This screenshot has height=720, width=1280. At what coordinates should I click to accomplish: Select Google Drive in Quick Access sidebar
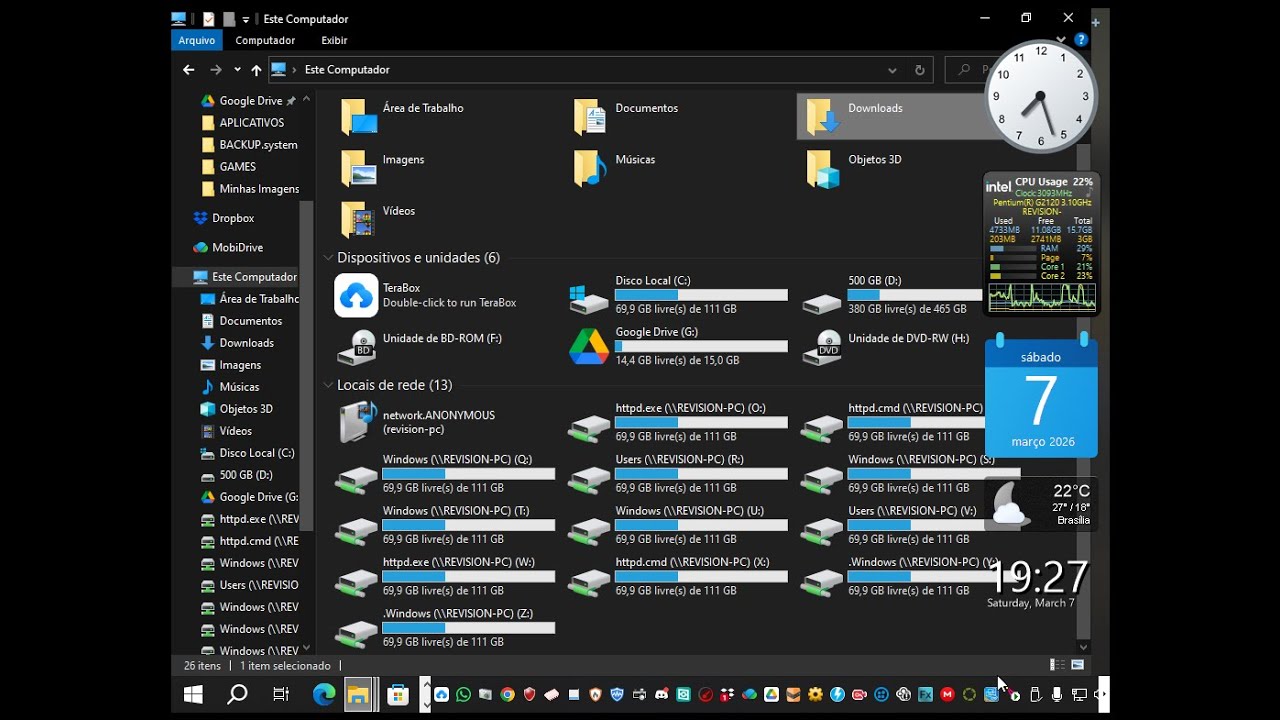[250, 101]
